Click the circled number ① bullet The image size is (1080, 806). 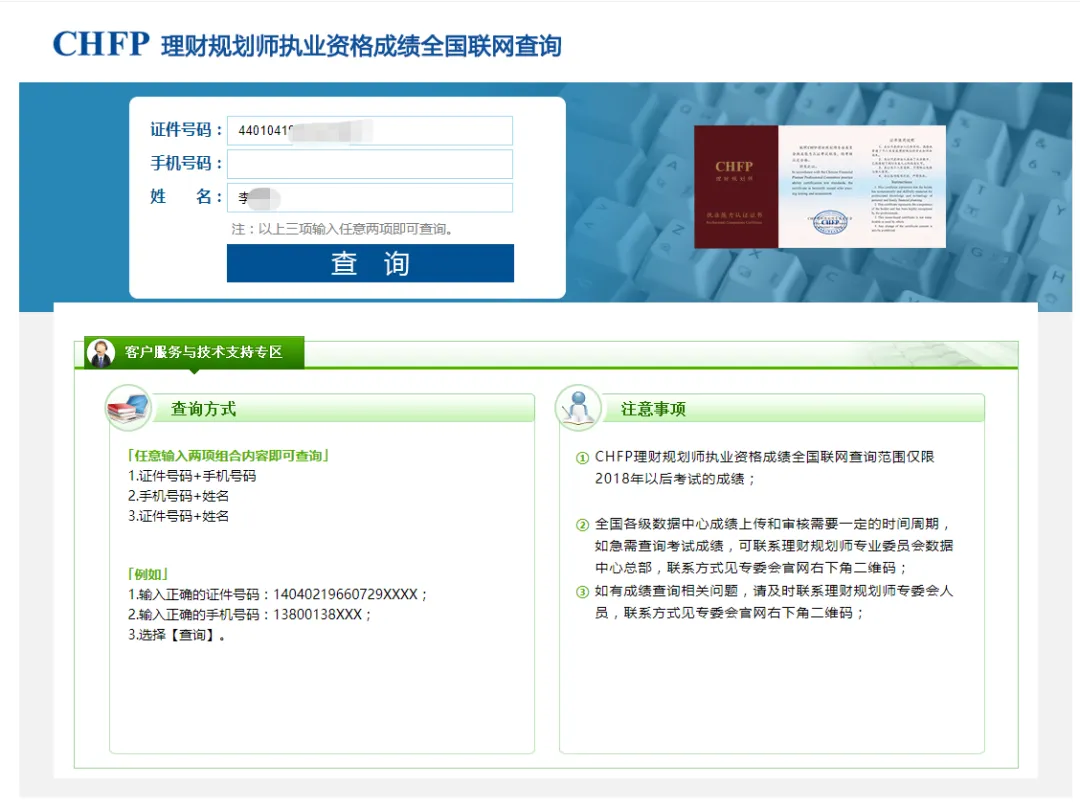click(582, 458)
